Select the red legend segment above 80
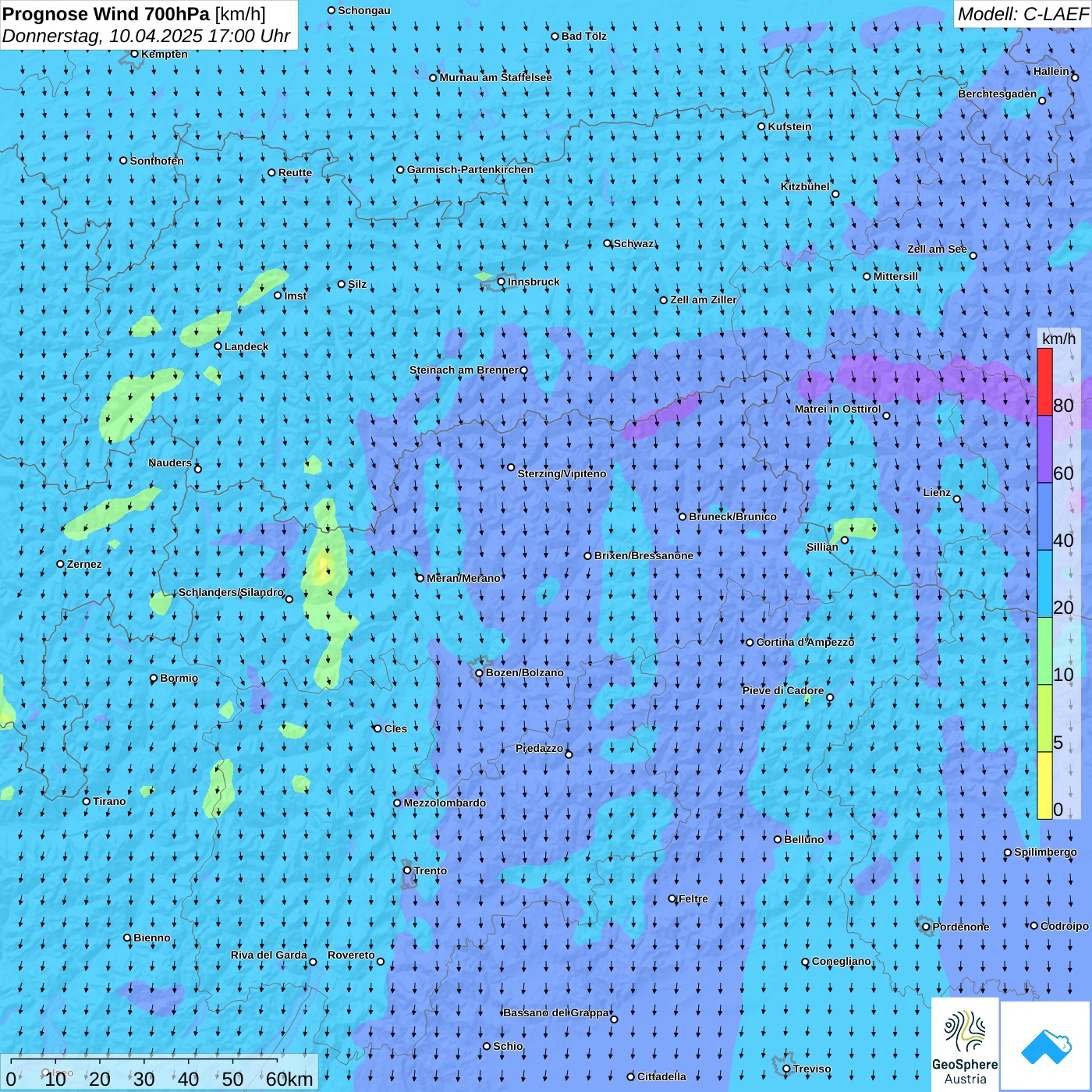Image resolution: width=1092 pixels, height=1092 pixels. 1044,381
